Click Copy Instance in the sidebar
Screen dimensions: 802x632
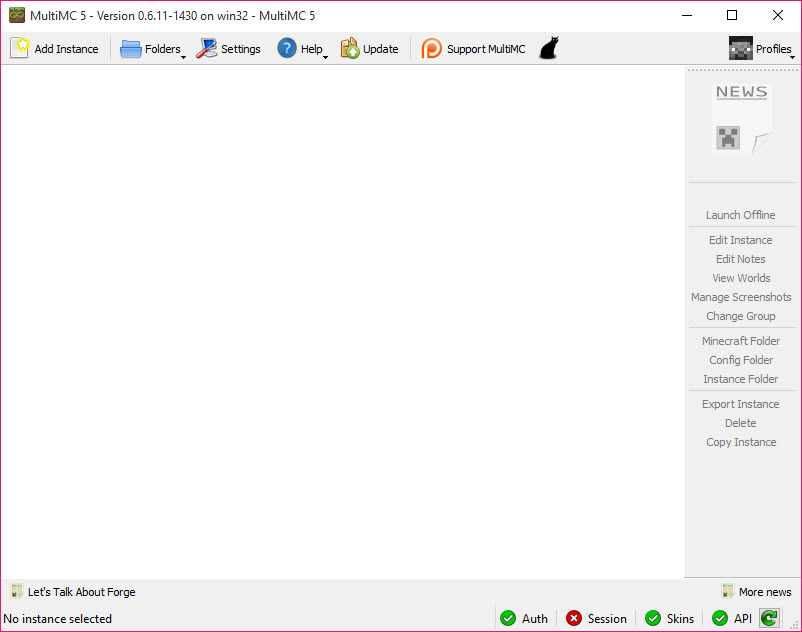pyautogui.click(x=741, y=442)
